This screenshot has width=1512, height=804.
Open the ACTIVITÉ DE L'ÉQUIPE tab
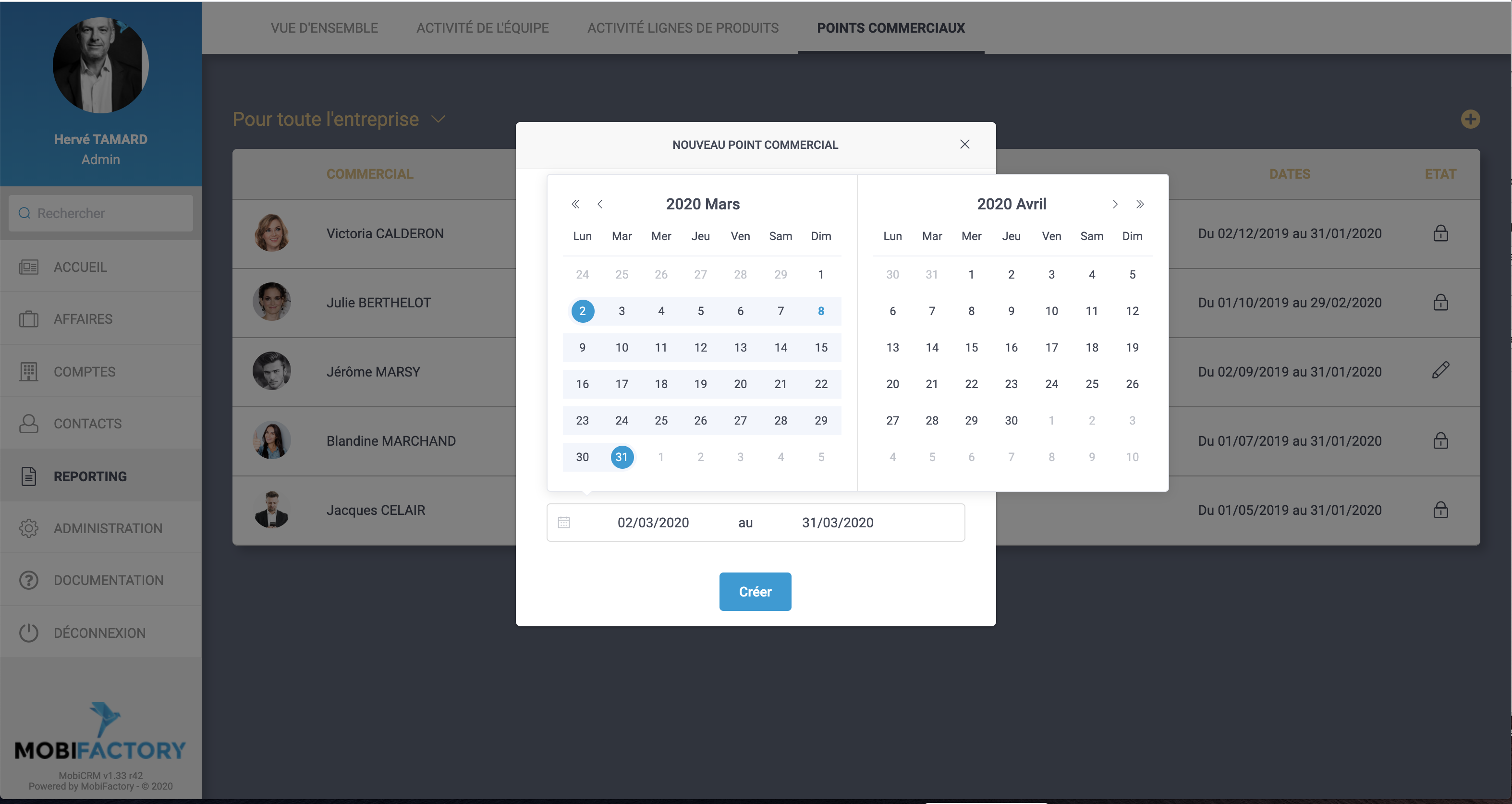(483, 27)
